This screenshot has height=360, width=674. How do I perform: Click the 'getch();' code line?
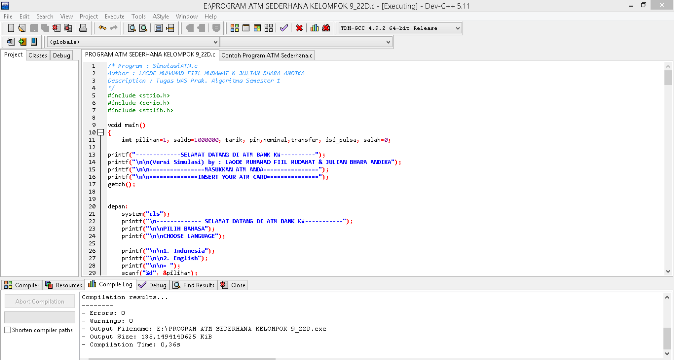pyautogui.click(x=121, y=184)
